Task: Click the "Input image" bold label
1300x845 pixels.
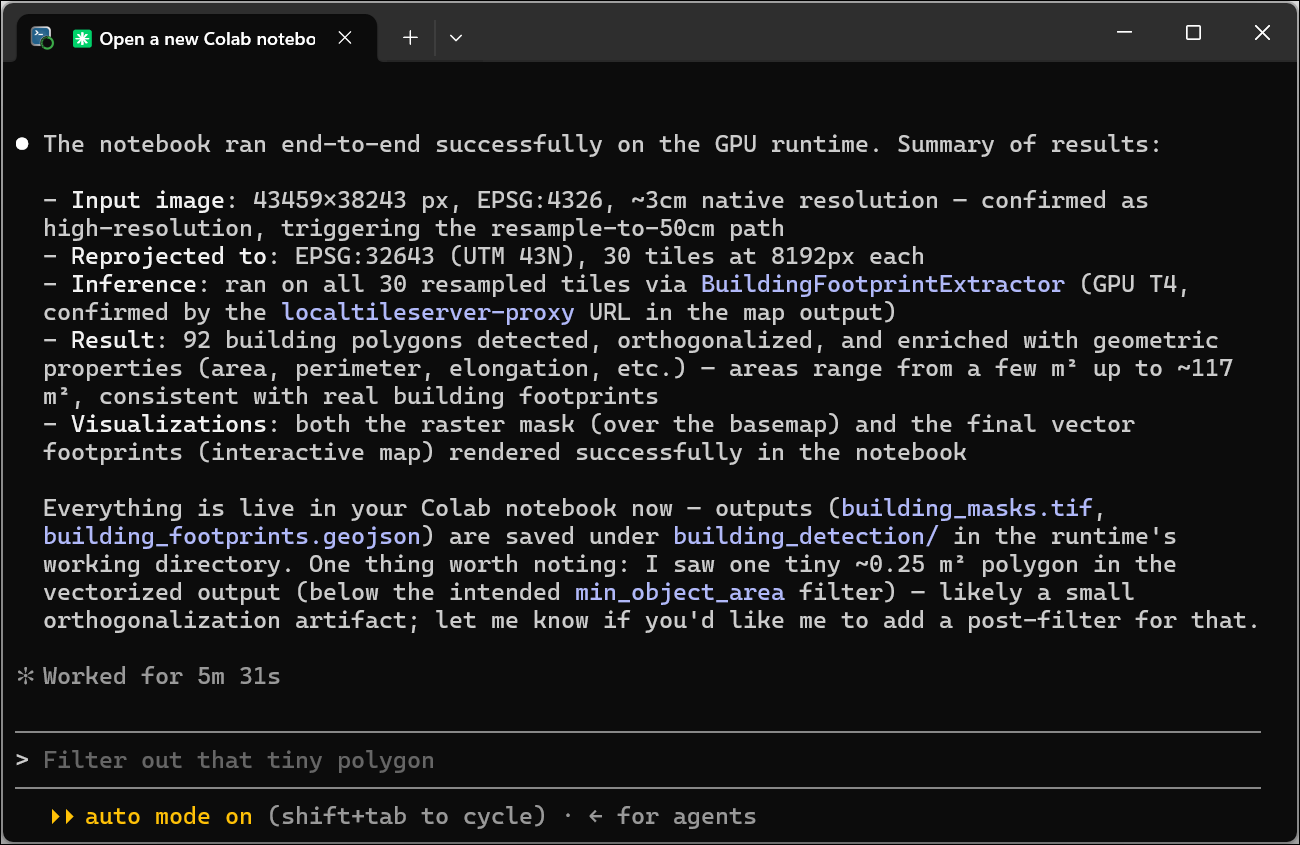Action: pyautogui.click(x=147, y=200)
